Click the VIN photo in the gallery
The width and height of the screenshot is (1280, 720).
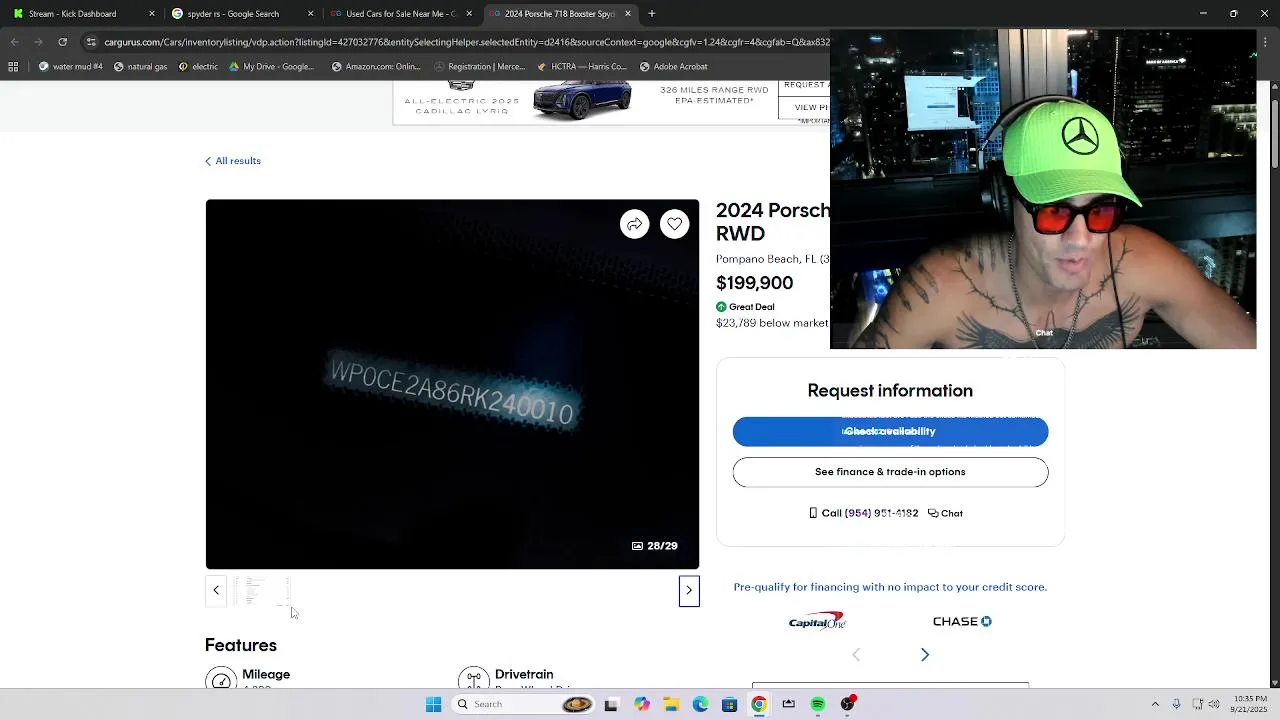pyautogui.click(x=452, y=384)
